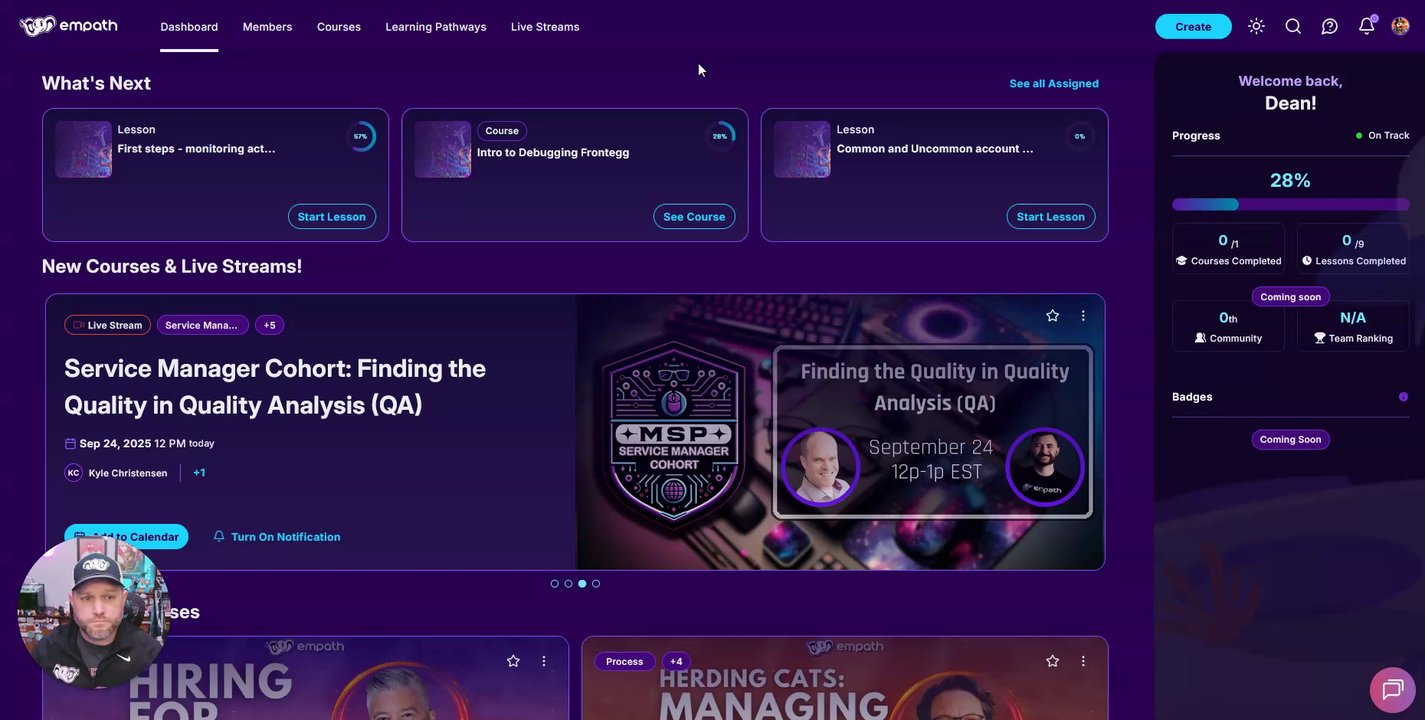This screenshot has width=1425, height=720.
Task: Click the Process tag on Herding Cats
Action: [624, 662]
